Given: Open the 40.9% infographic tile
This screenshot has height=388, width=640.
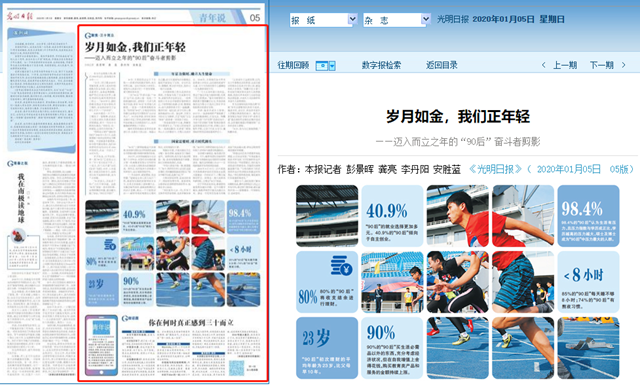Looking at the screenshot, I should click(x=392, y=216).
